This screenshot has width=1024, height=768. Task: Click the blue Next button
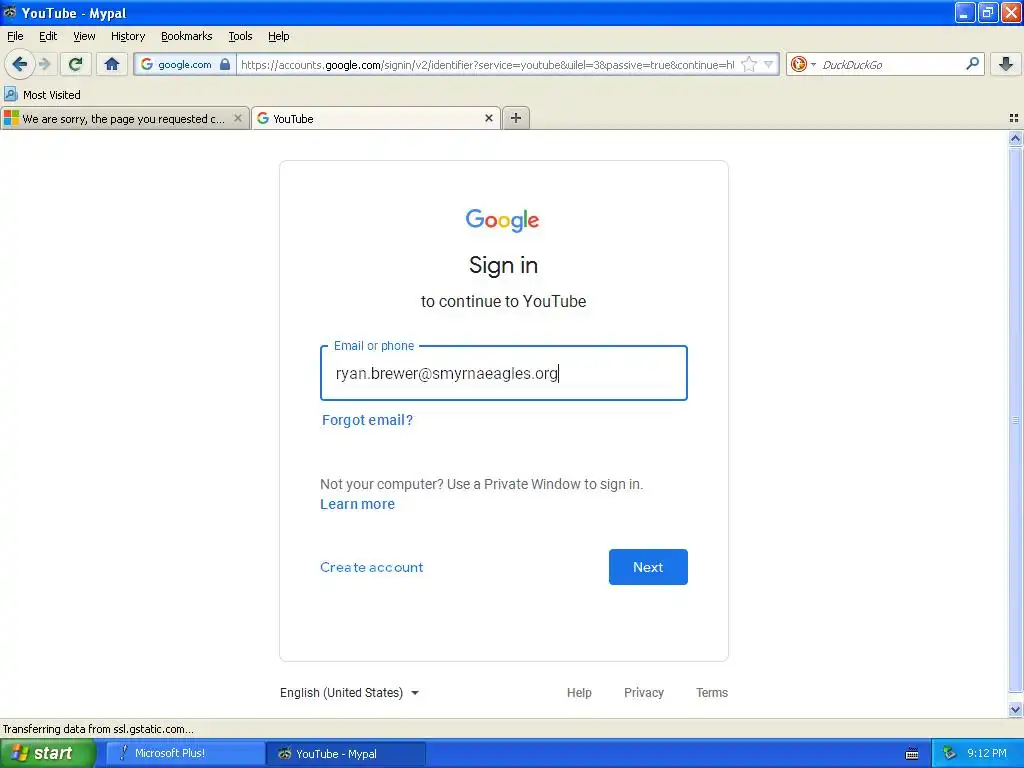(x=648, y=567)
